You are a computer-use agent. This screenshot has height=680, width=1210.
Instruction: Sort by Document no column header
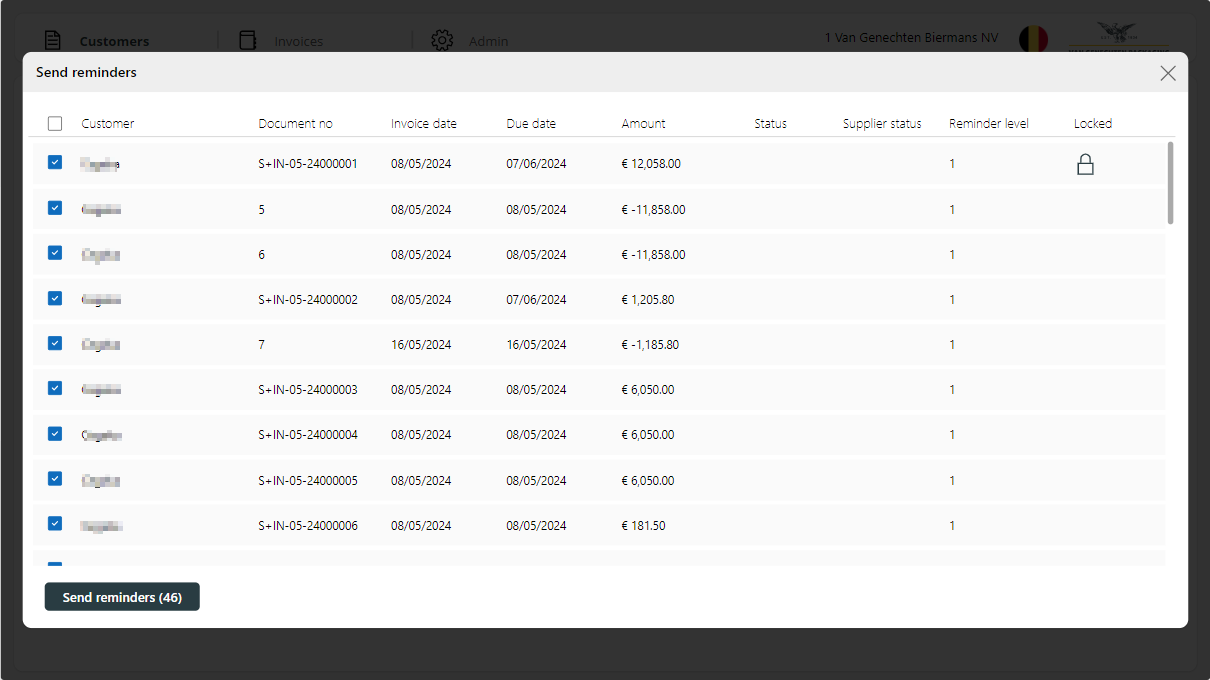(x=295, y=124)
